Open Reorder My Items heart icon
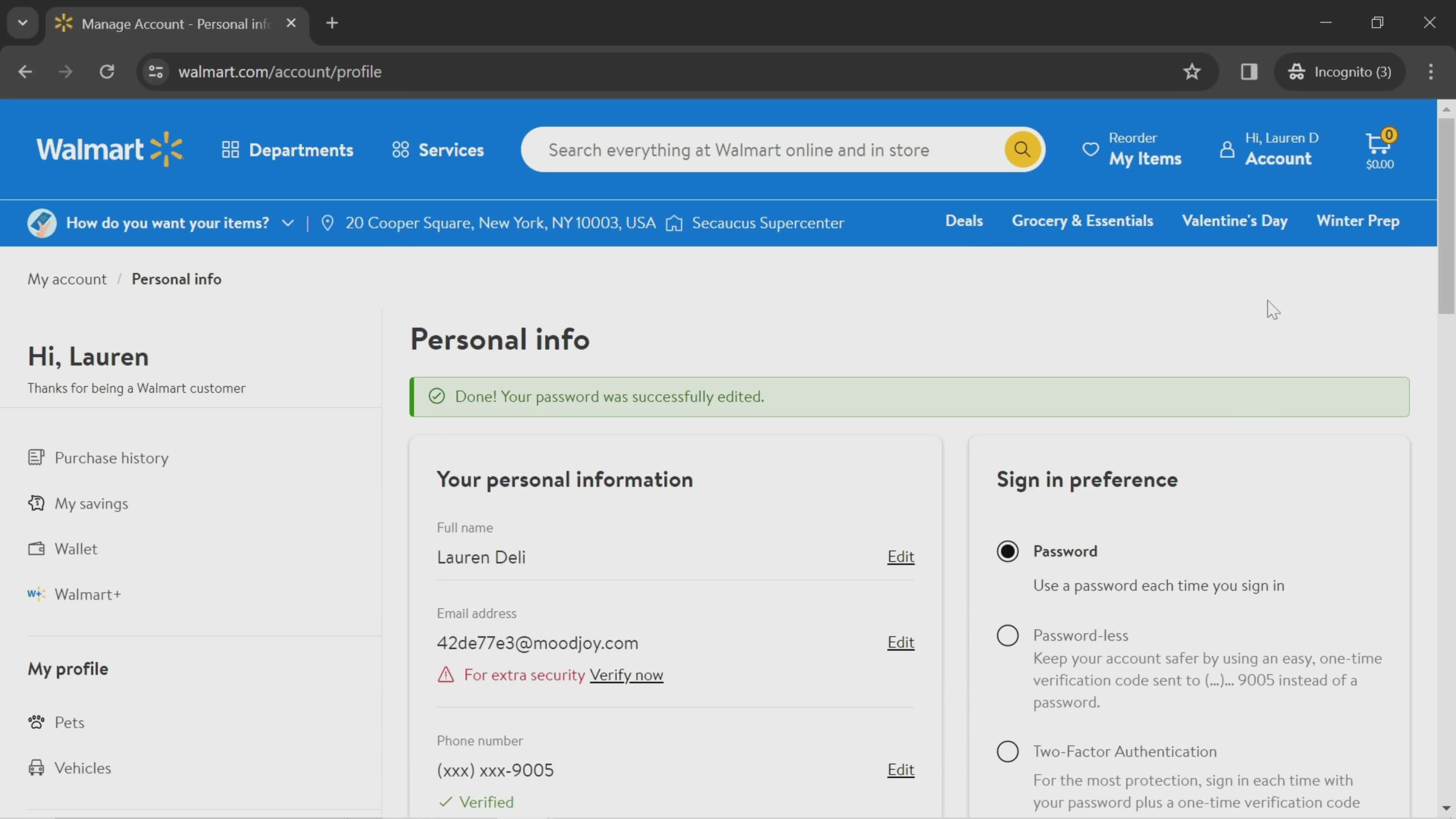 (1091, 149)
